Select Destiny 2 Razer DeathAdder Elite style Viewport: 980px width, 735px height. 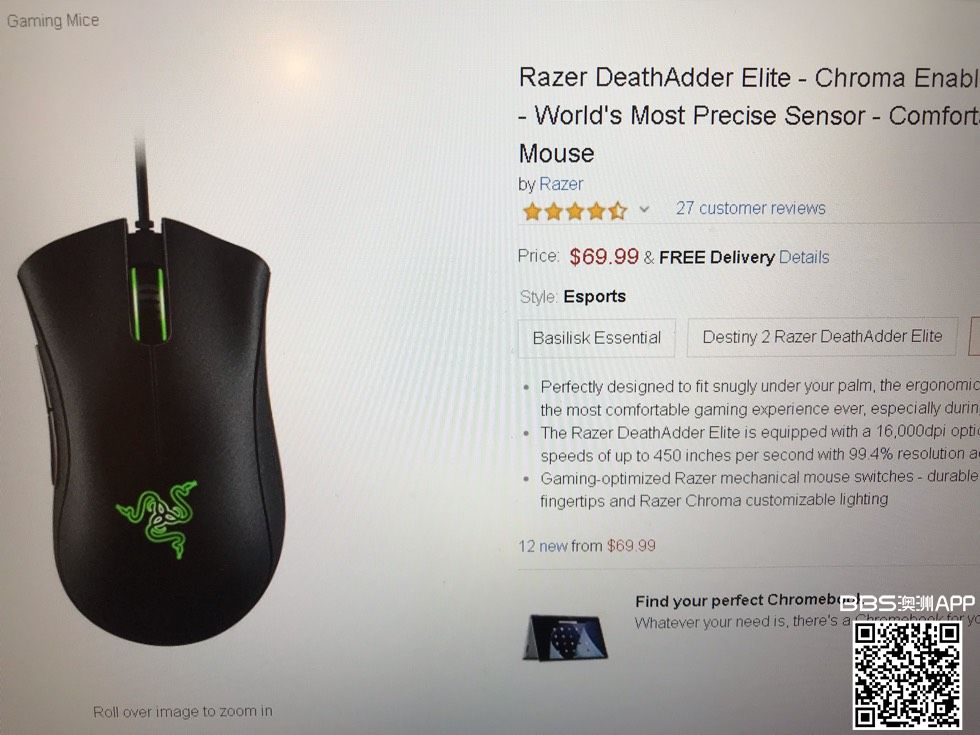822,337
